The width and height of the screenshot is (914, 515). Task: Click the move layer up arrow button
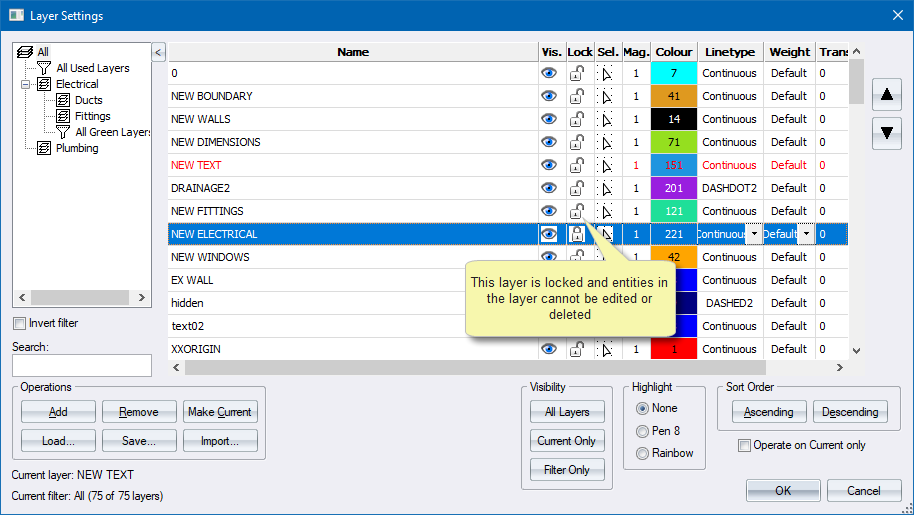(x=886, y=96)
